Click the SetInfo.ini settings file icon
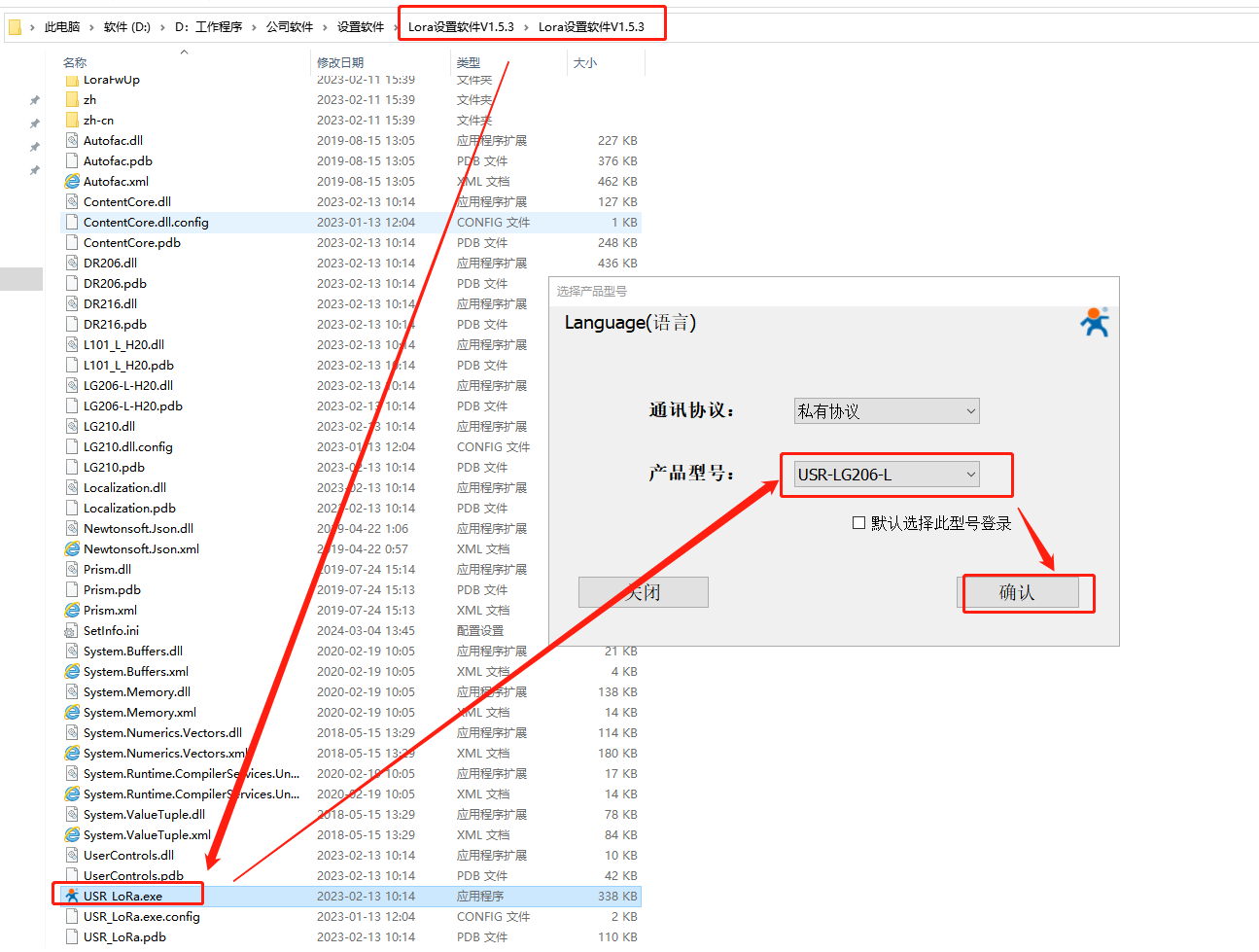The height and width of the screenshot is (952, 1259). tap(72, 631)
